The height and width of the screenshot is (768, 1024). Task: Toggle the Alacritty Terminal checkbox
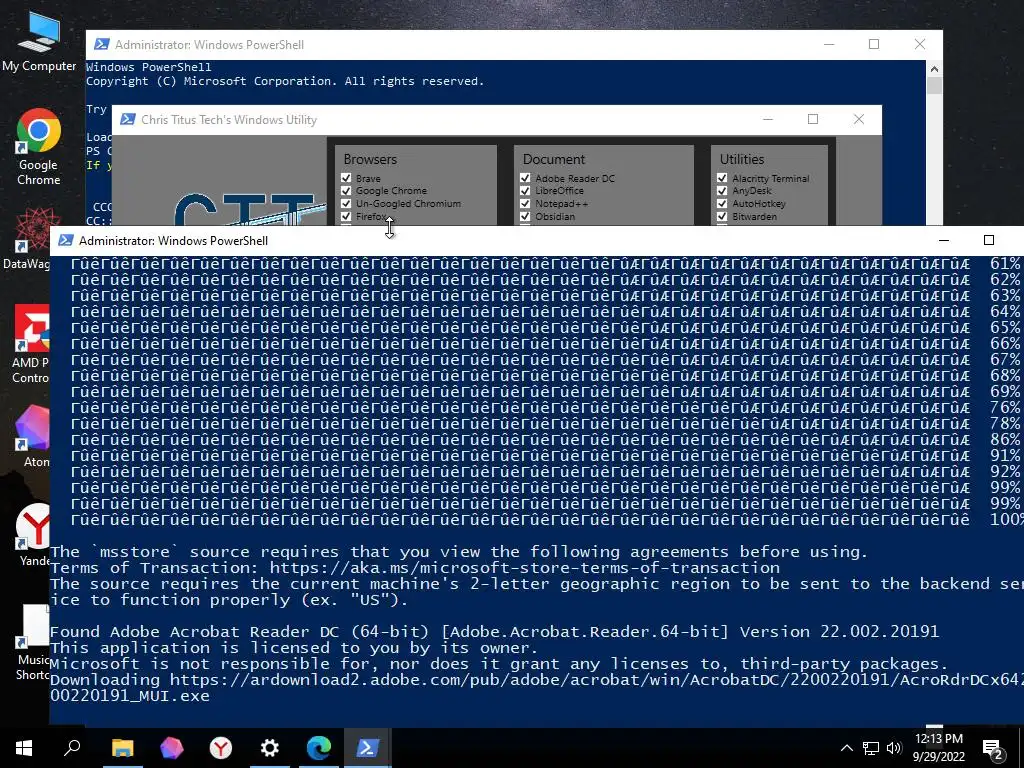click(x=722, y=178)
